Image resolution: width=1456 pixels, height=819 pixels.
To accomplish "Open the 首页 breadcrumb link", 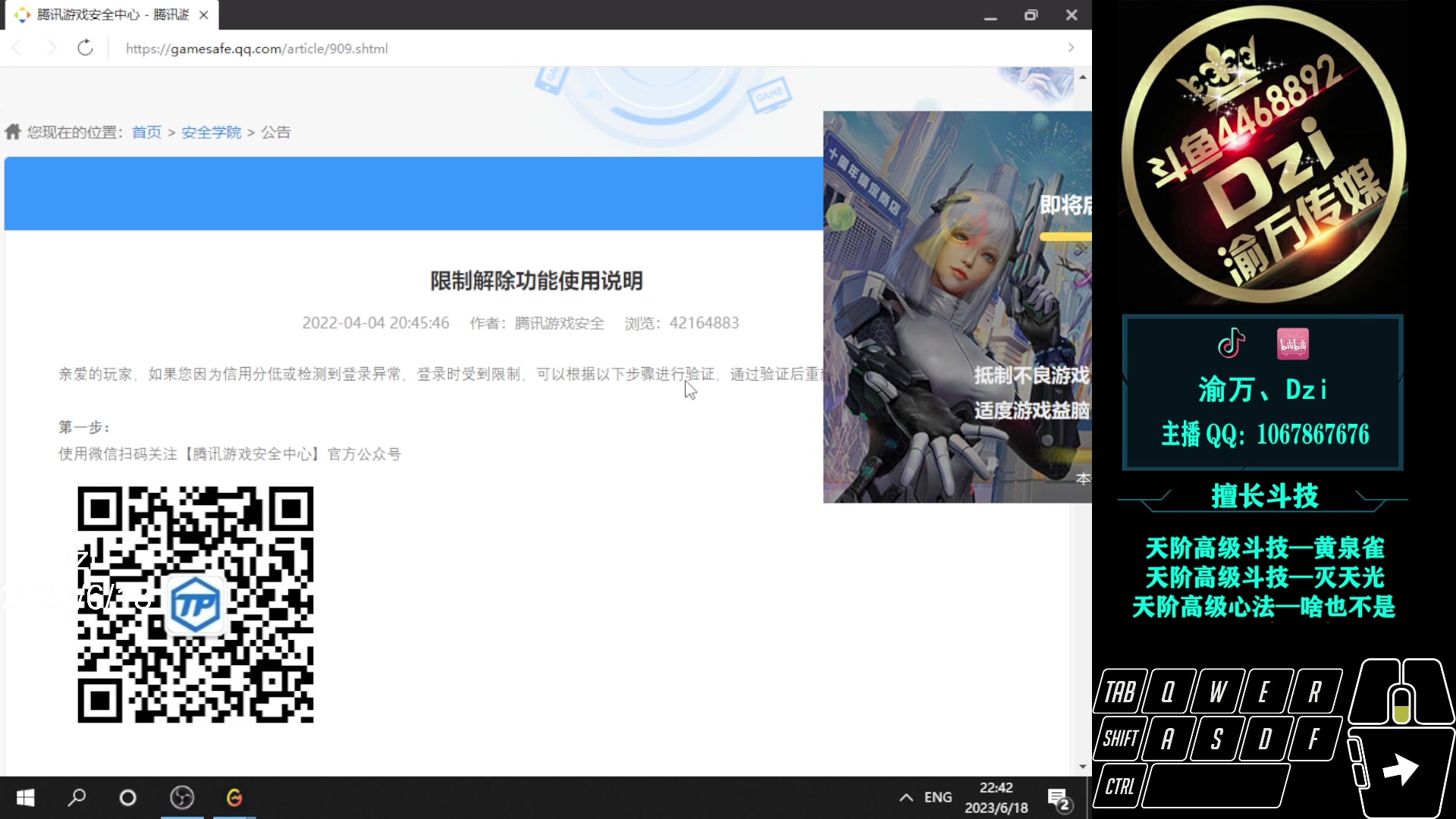I will pos(146,132).
